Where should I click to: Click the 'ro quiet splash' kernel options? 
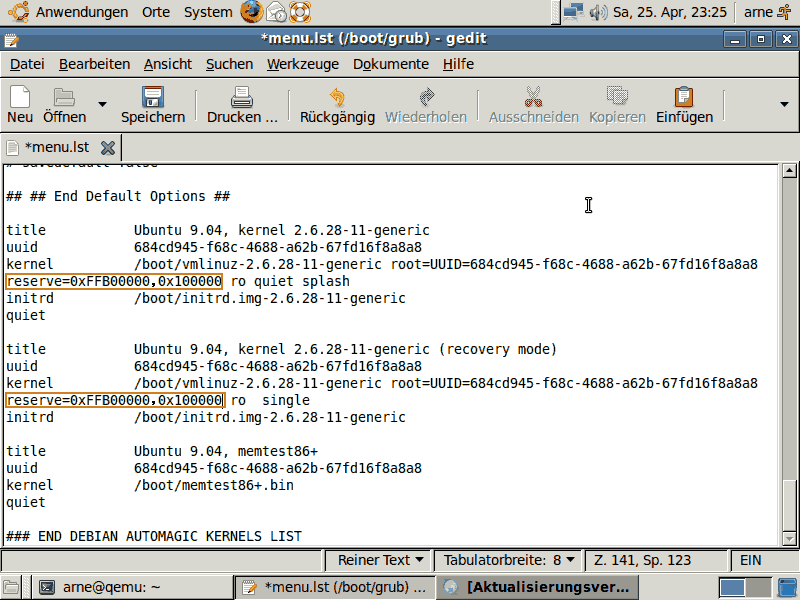coord(290,282)
